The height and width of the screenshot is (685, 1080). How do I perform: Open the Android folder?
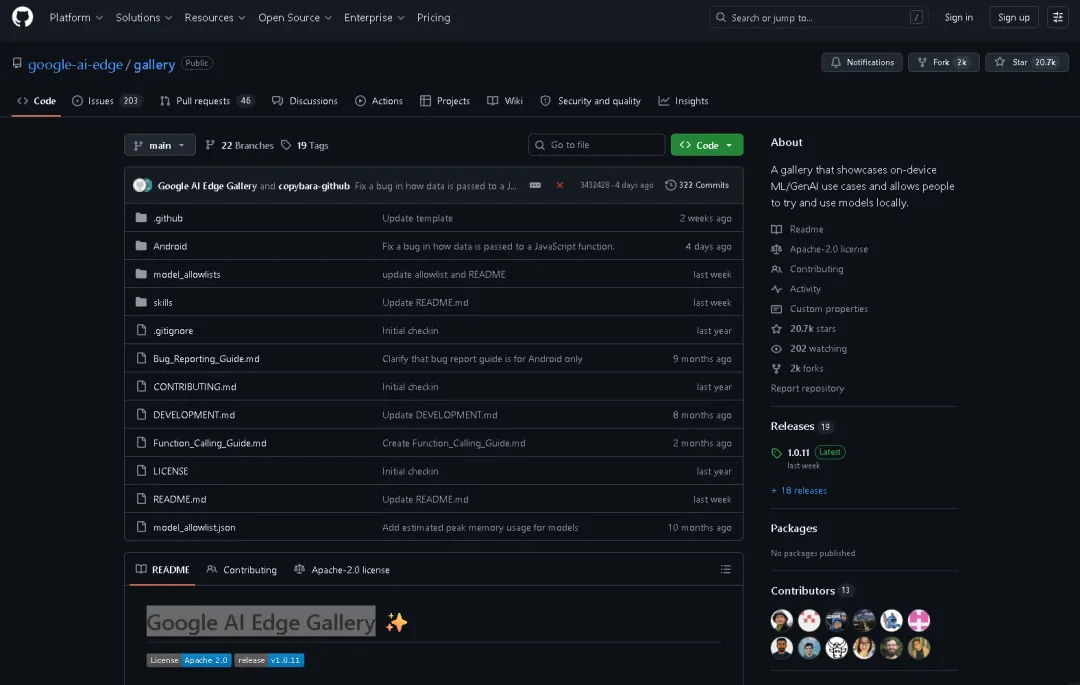[x=170, y=246]
